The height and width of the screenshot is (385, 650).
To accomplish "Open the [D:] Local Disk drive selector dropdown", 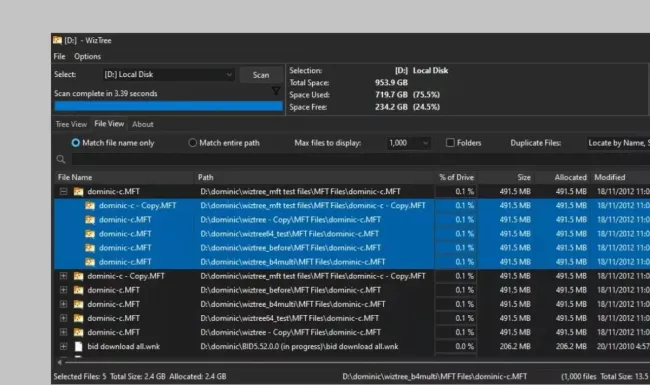I will pos(168,75).
